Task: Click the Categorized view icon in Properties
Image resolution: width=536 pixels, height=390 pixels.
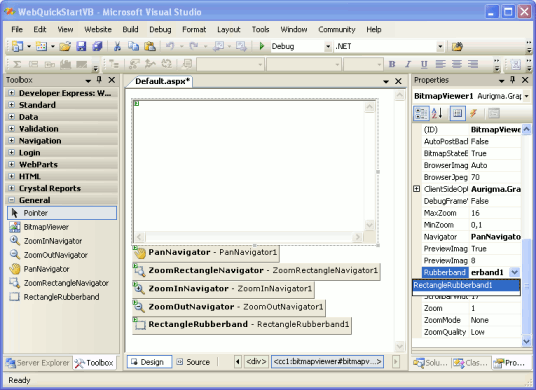Action: pyautogui.click(x=421, y=113)
